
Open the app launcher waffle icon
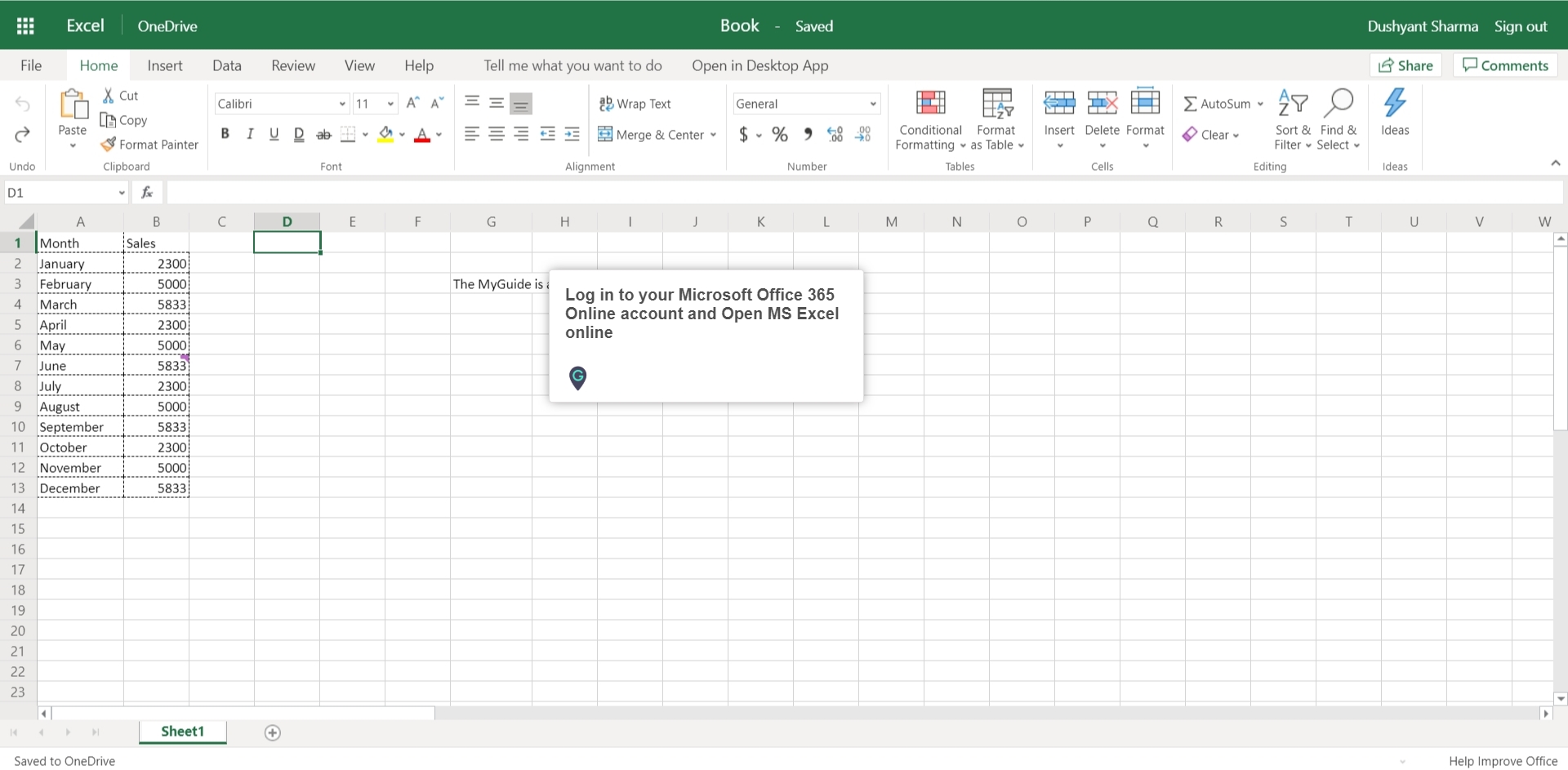25,25
